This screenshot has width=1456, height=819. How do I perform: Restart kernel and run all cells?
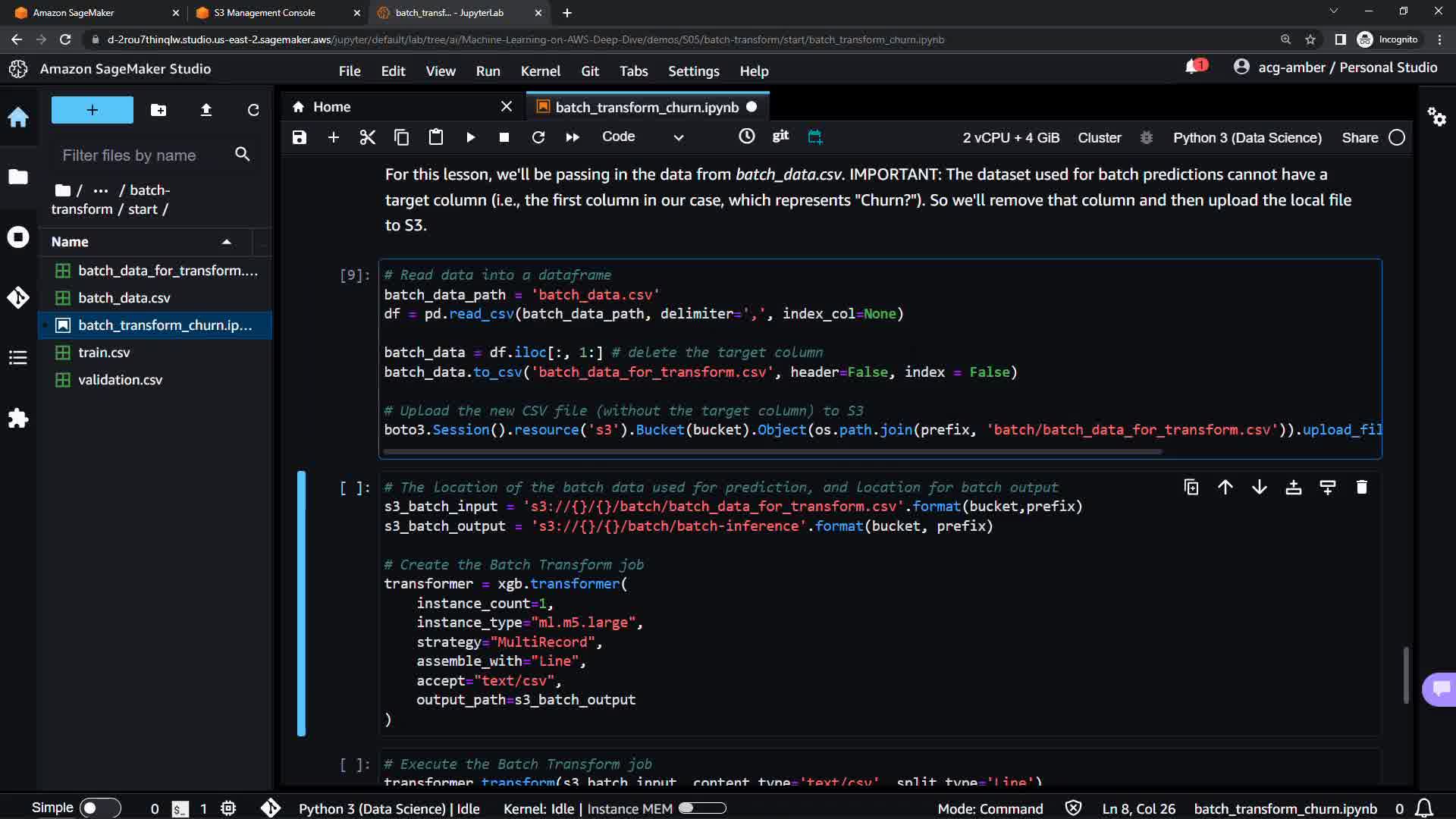[x=573, y=137]
